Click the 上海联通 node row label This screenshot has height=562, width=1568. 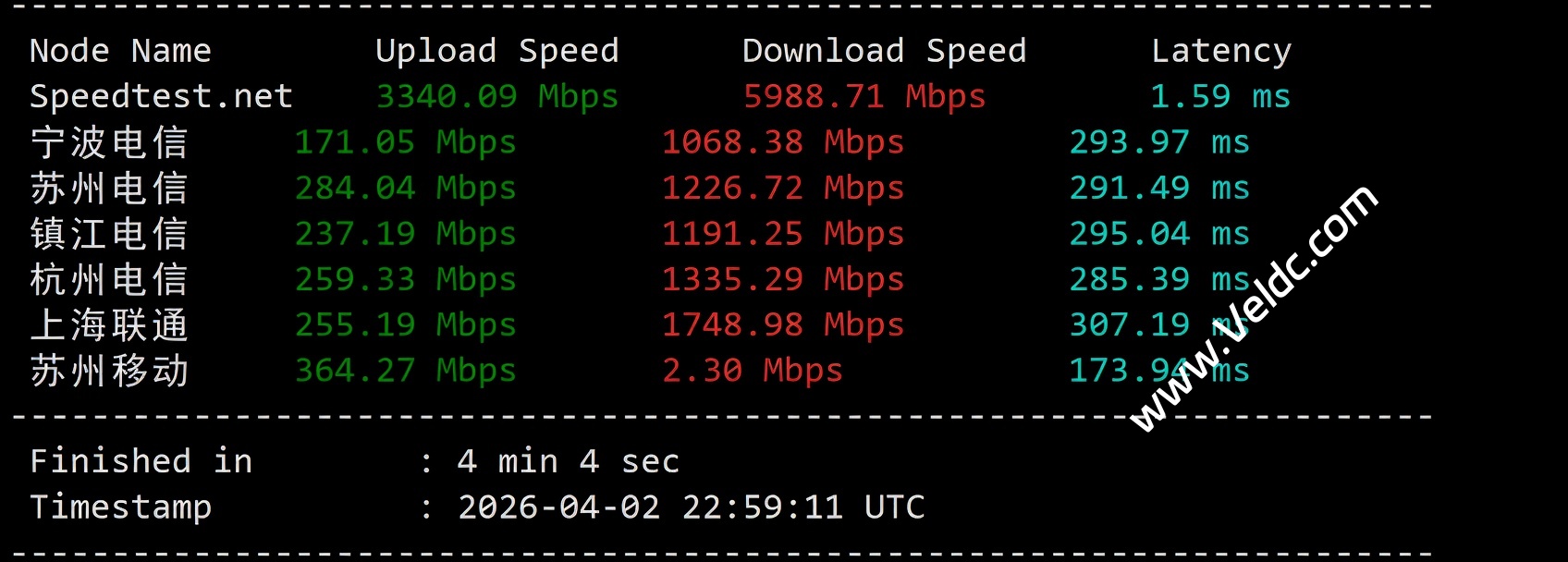[x=109, y=325]
